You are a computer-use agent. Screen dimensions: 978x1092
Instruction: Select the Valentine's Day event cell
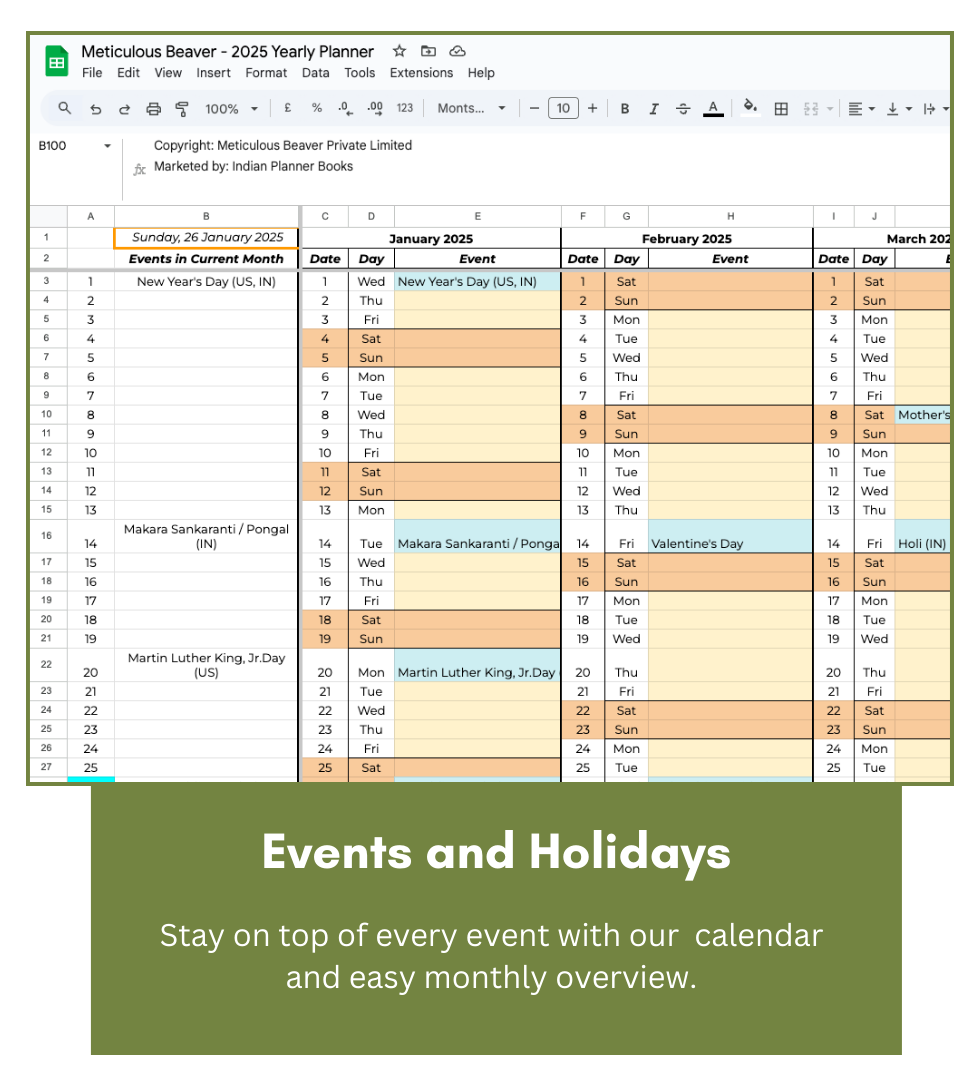coord(730,544)
